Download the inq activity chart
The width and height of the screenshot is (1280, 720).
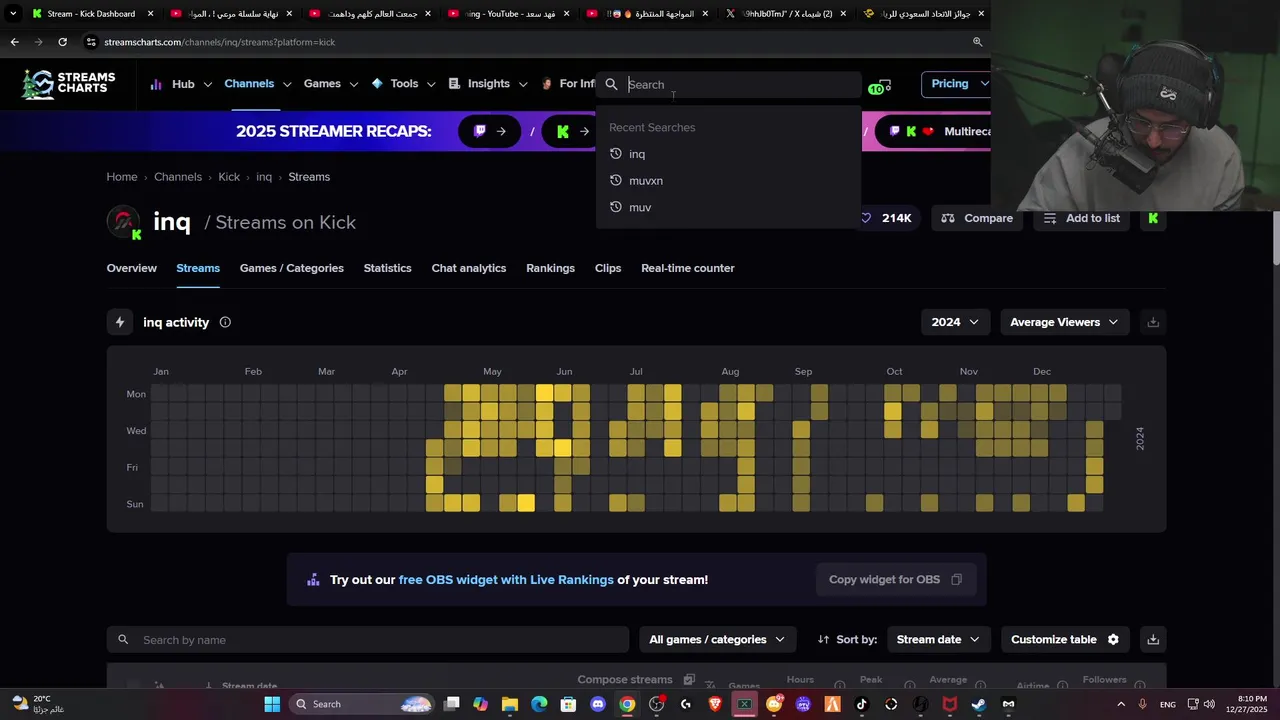pyautogui.click(x=1153, y=322)
